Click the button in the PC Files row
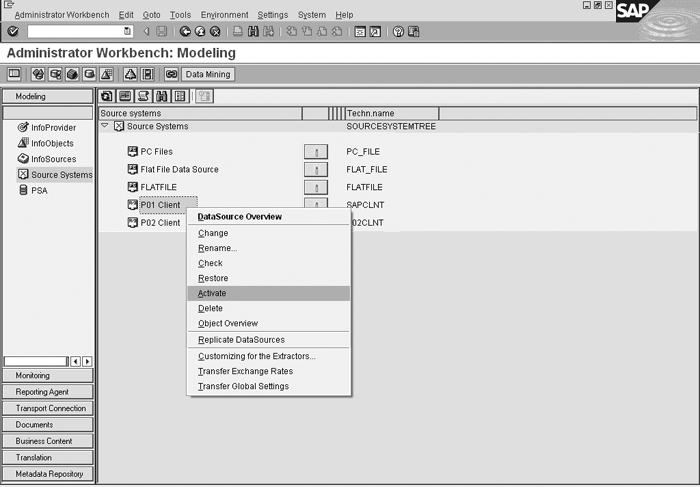 tap(316, 152)
